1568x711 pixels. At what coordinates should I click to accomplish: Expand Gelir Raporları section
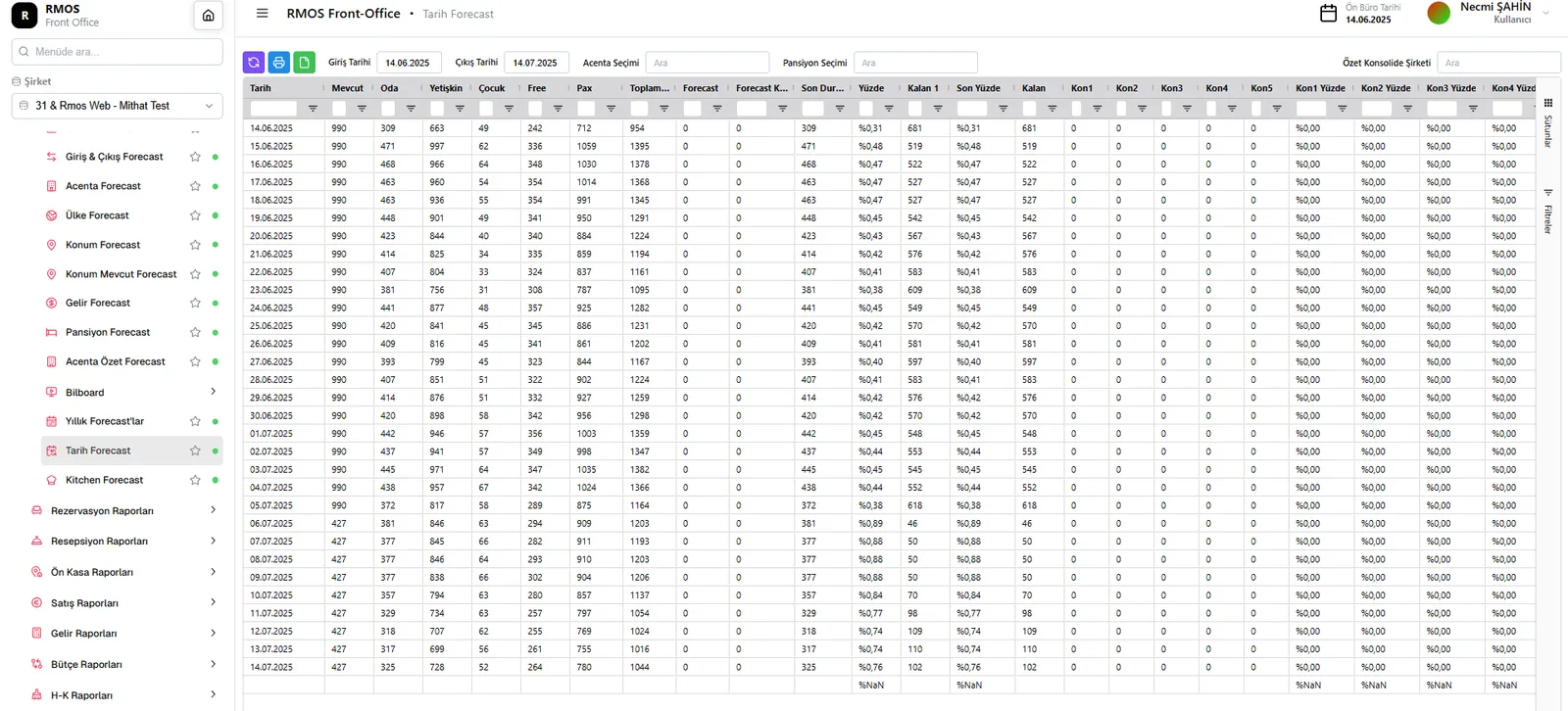[213, 634]
